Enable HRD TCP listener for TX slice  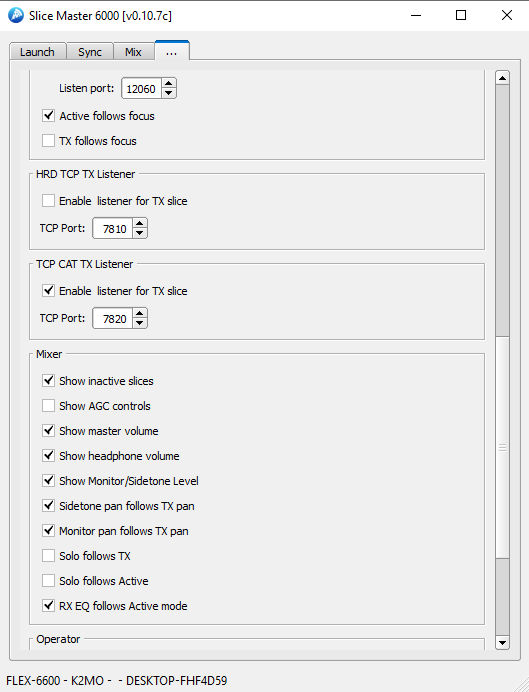[x=48, y=201]
